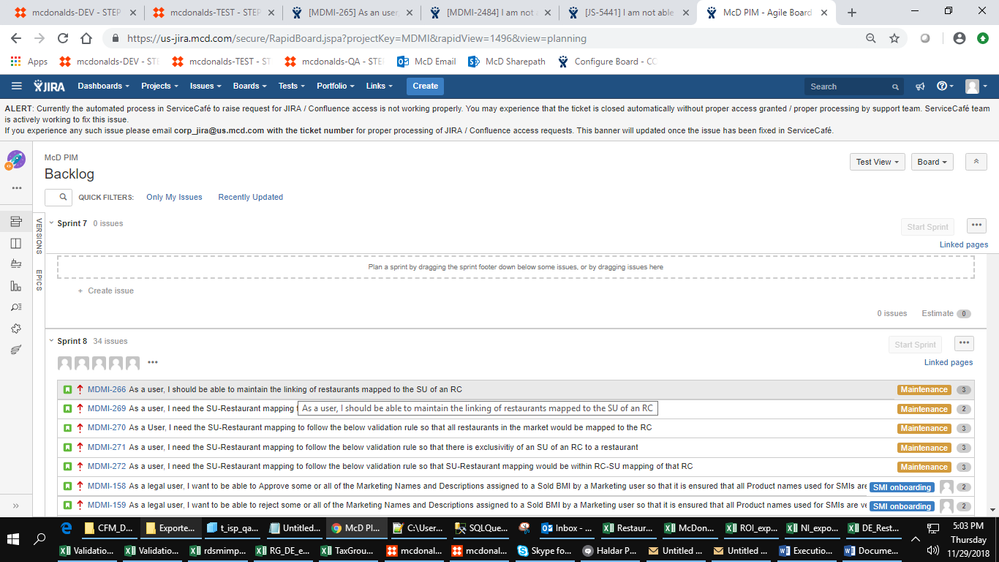Click the Create button
This screenshot has height=562, width=999.
425,86
